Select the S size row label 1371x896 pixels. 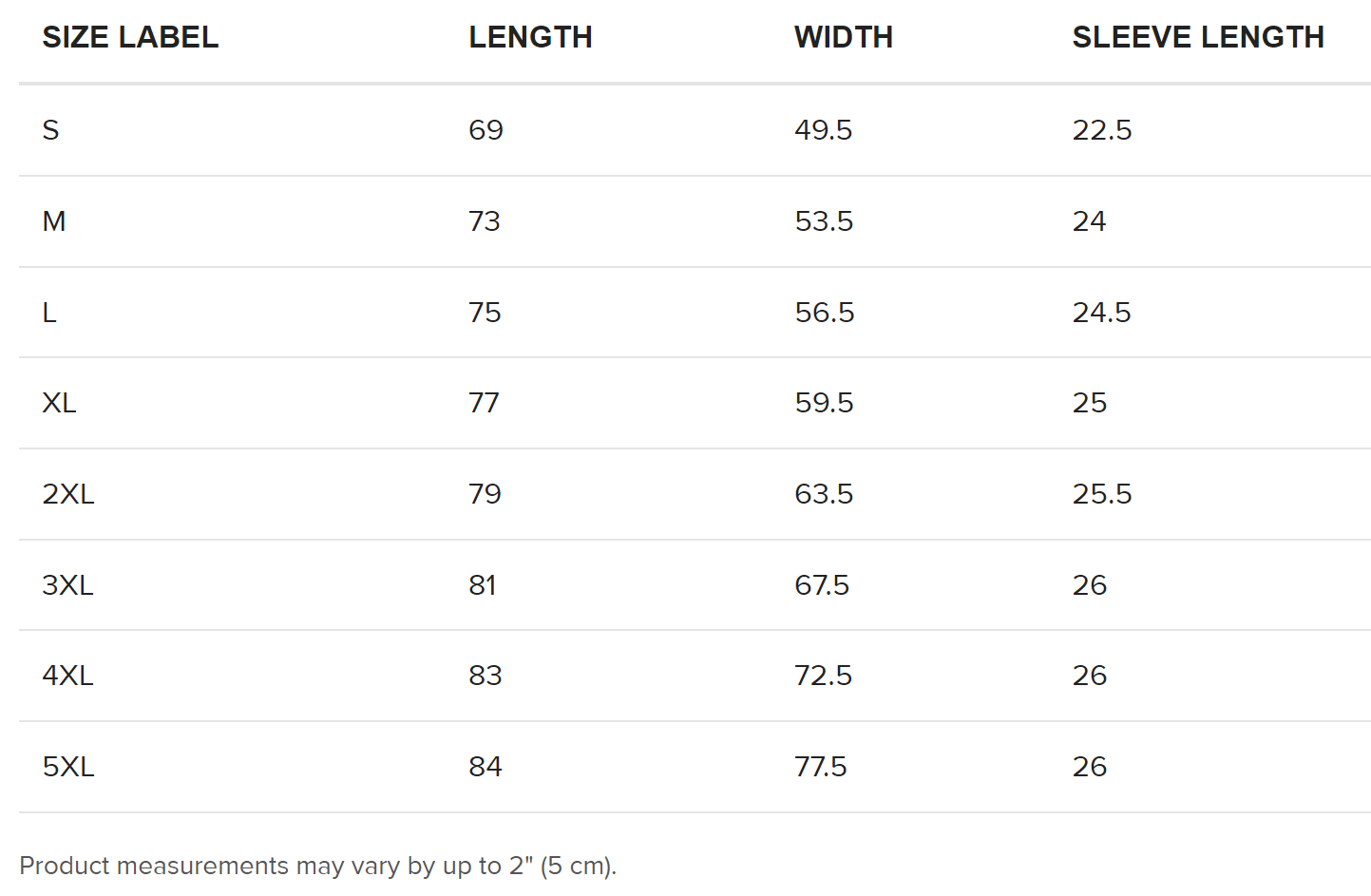51,130
